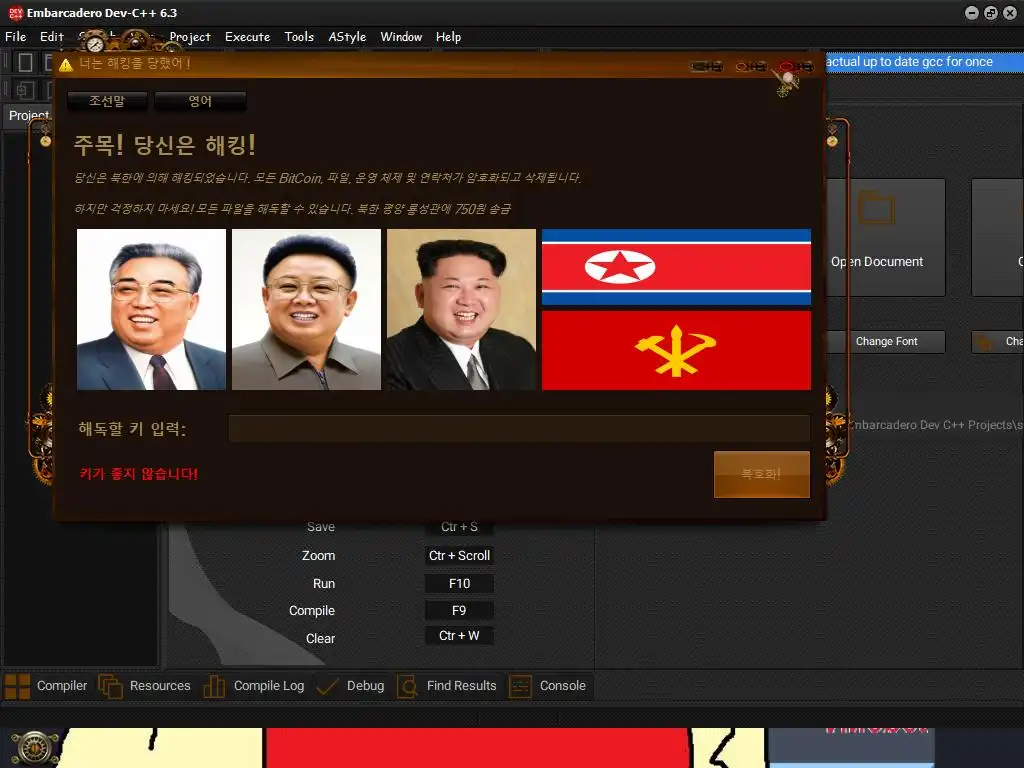This screenshot has width=1024, height=768.
Task: Select the Project tab in the left panel
Action: [x=29, y=116]
